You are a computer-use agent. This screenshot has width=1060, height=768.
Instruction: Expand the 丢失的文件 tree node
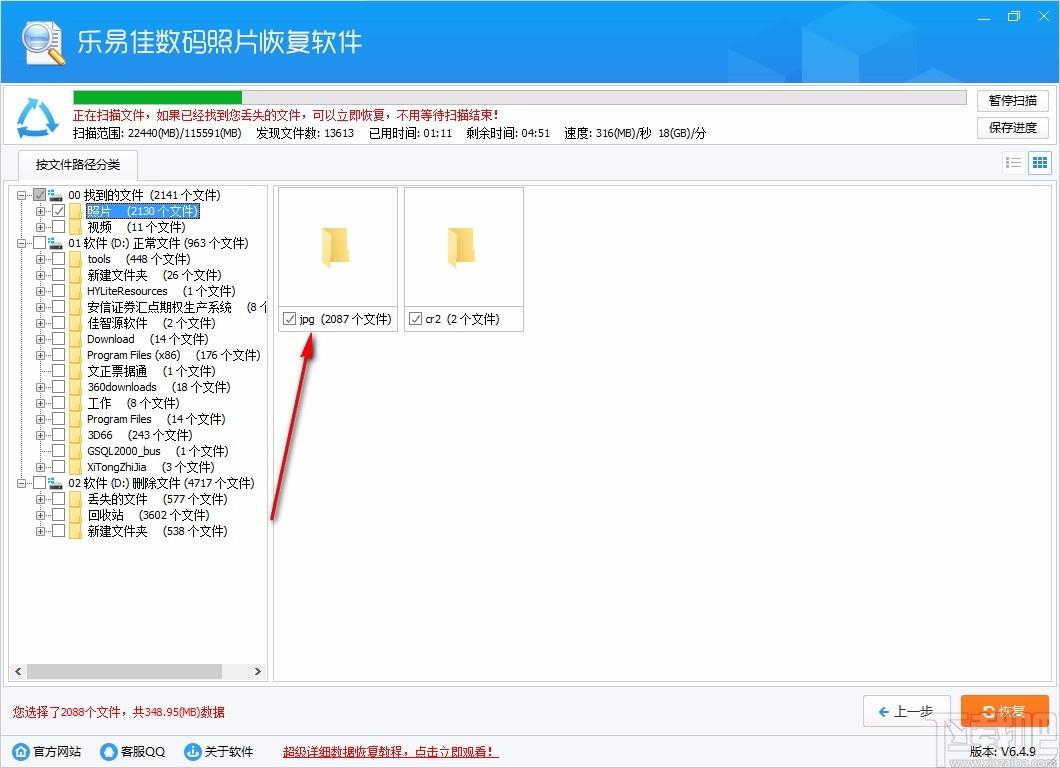(41, 500)
